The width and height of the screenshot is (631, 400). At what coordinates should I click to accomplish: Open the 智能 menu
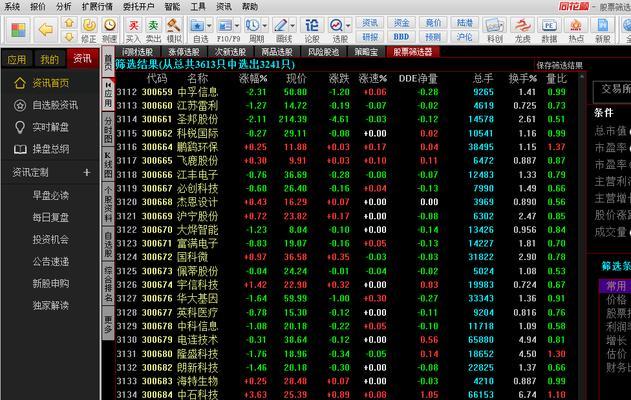pyautogui.click(x=172, y=6)
